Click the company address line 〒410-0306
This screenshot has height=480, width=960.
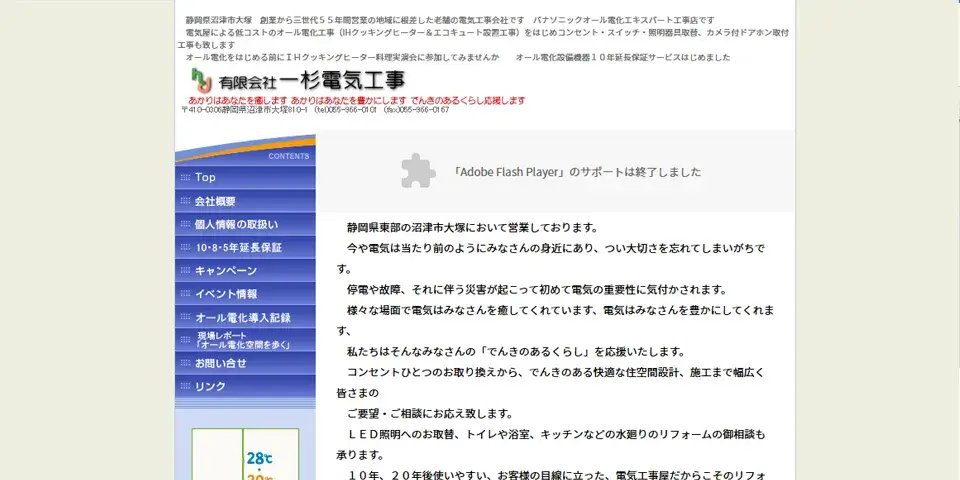point(315,110)
